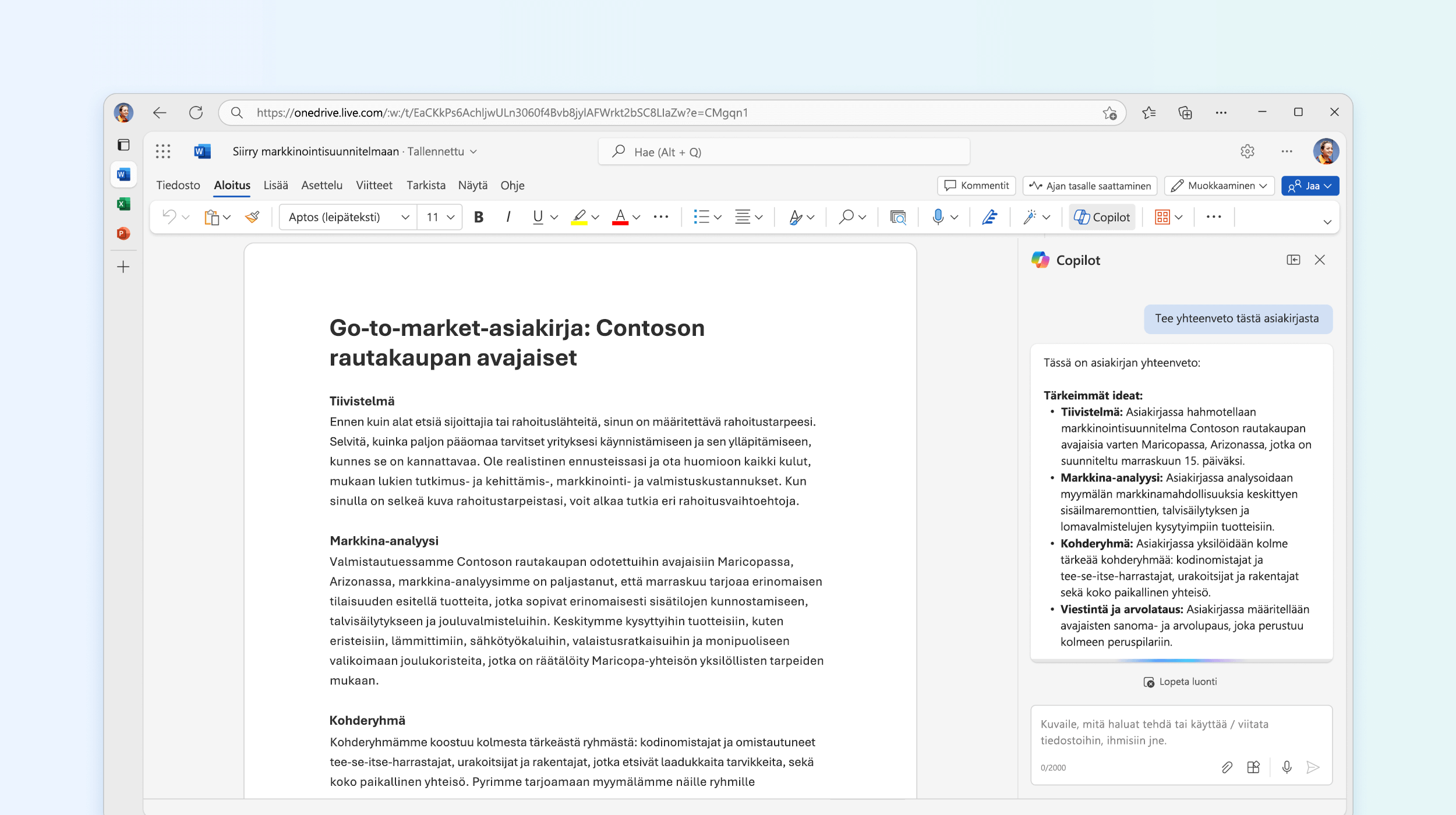1456x815 pixels.
Task: Click the red add-ins grid icon
Action: pos(1162,217)
